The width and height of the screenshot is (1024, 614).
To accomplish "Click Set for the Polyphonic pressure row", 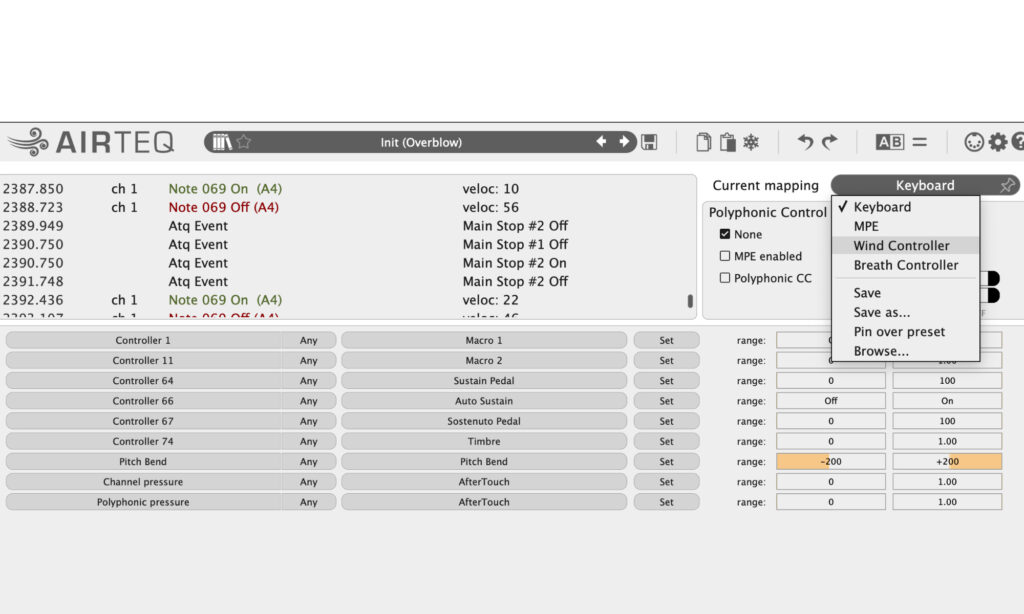I will (666, 502).
